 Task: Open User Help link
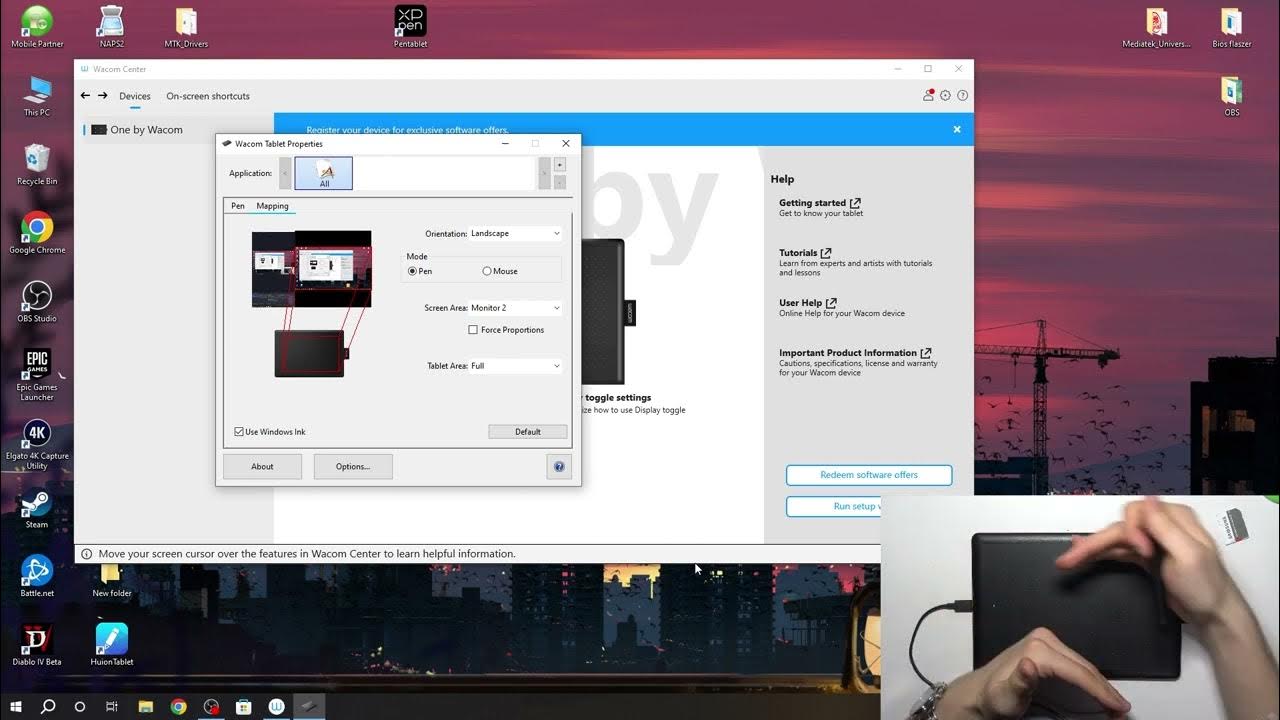click(808, 303)
